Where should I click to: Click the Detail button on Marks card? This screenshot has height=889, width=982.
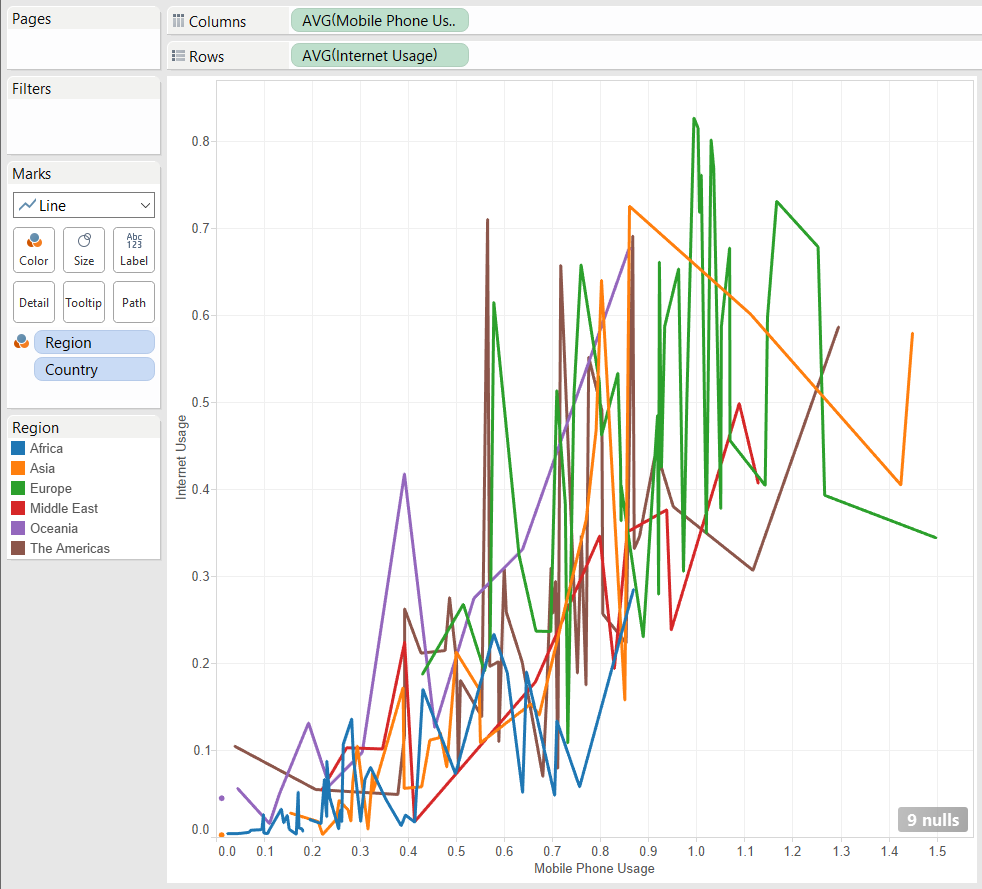(33, 302)
